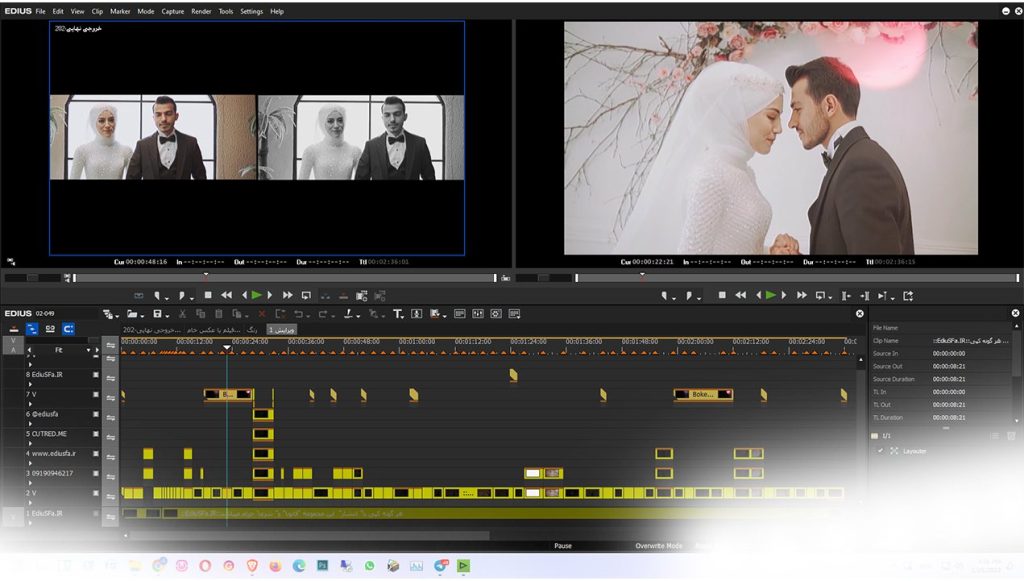Step to next frame in left player
1024x581 pixels.
pos(270,295)
